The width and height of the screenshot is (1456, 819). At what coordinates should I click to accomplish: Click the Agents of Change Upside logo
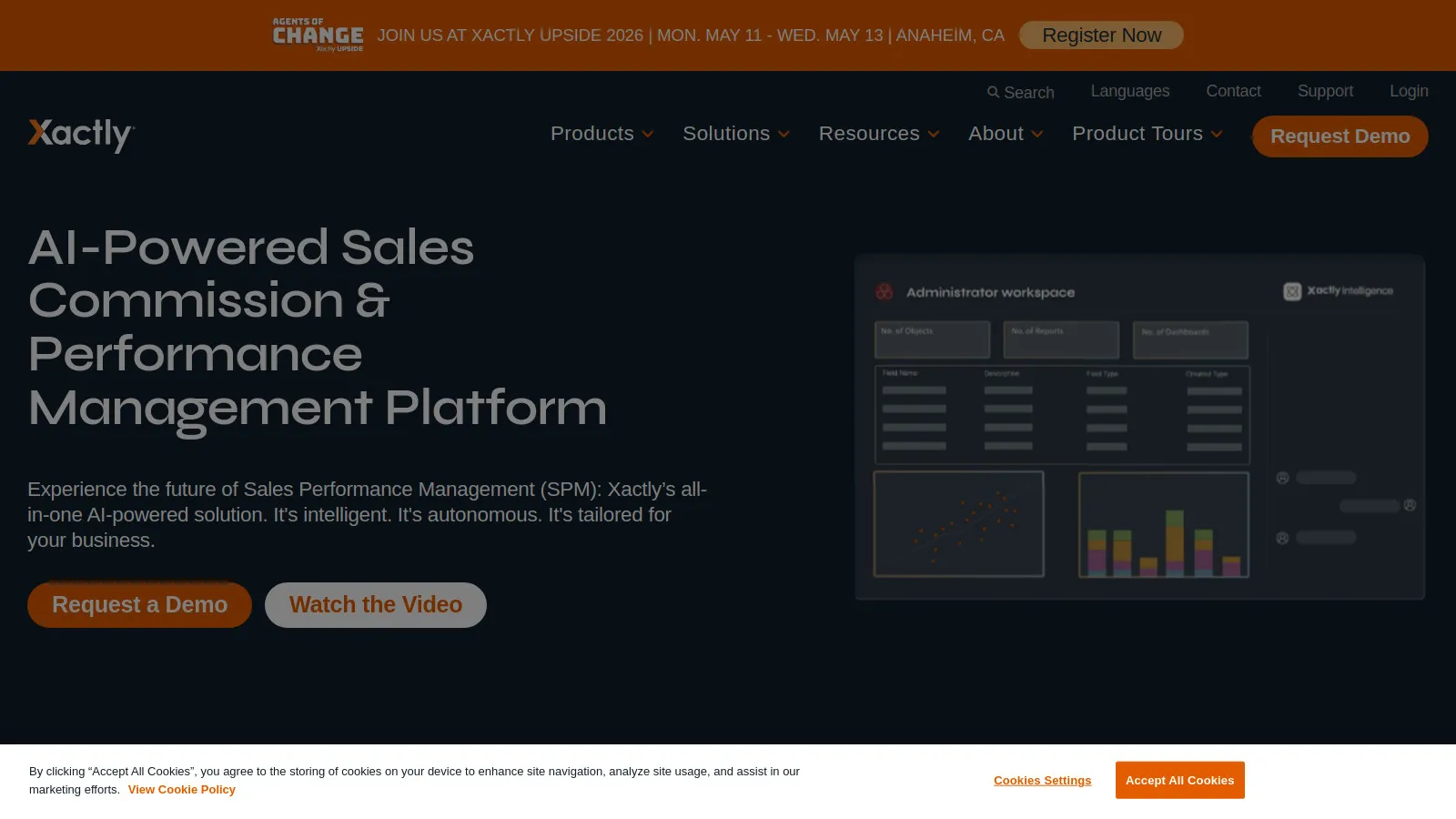[x=318, y=35]
